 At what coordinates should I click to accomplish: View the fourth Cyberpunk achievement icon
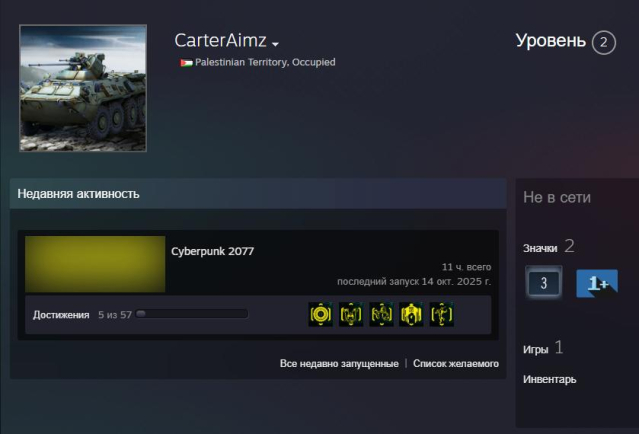411,314
